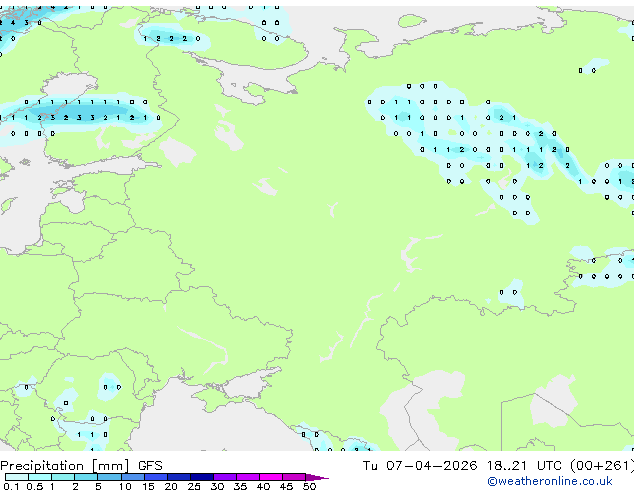Screen dimensions: 634x490
Task: Click the purple over-50 arrow tip of legend
Action: click(317, 478)
